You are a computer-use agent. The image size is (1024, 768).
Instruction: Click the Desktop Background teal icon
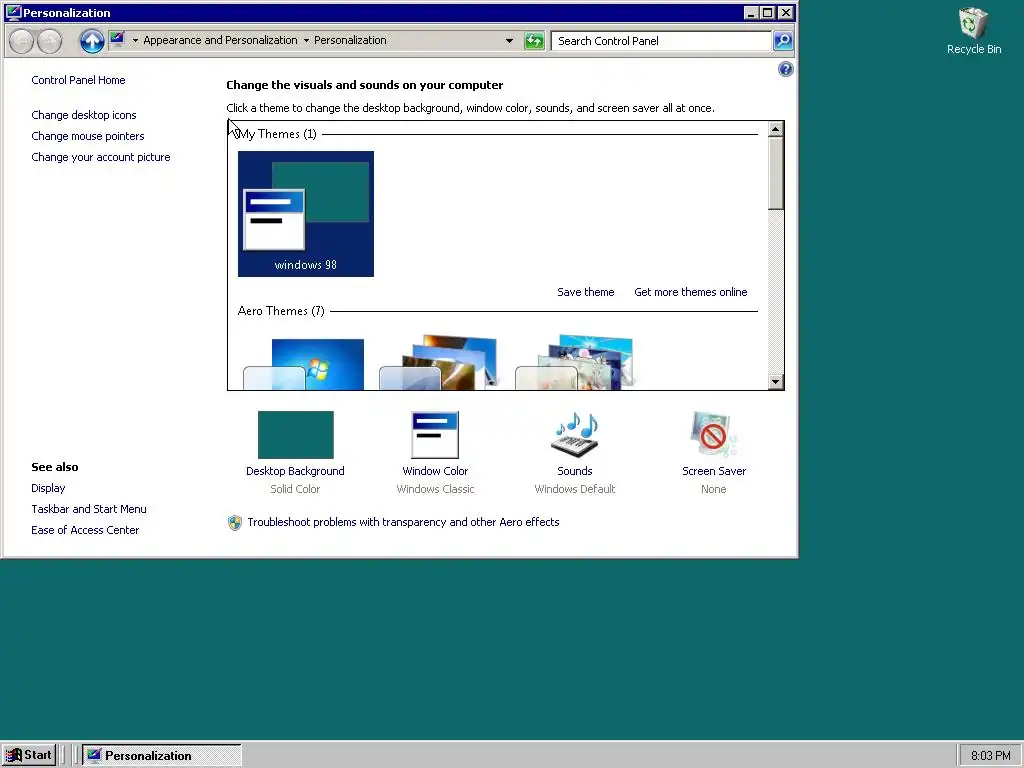(295, 434)
